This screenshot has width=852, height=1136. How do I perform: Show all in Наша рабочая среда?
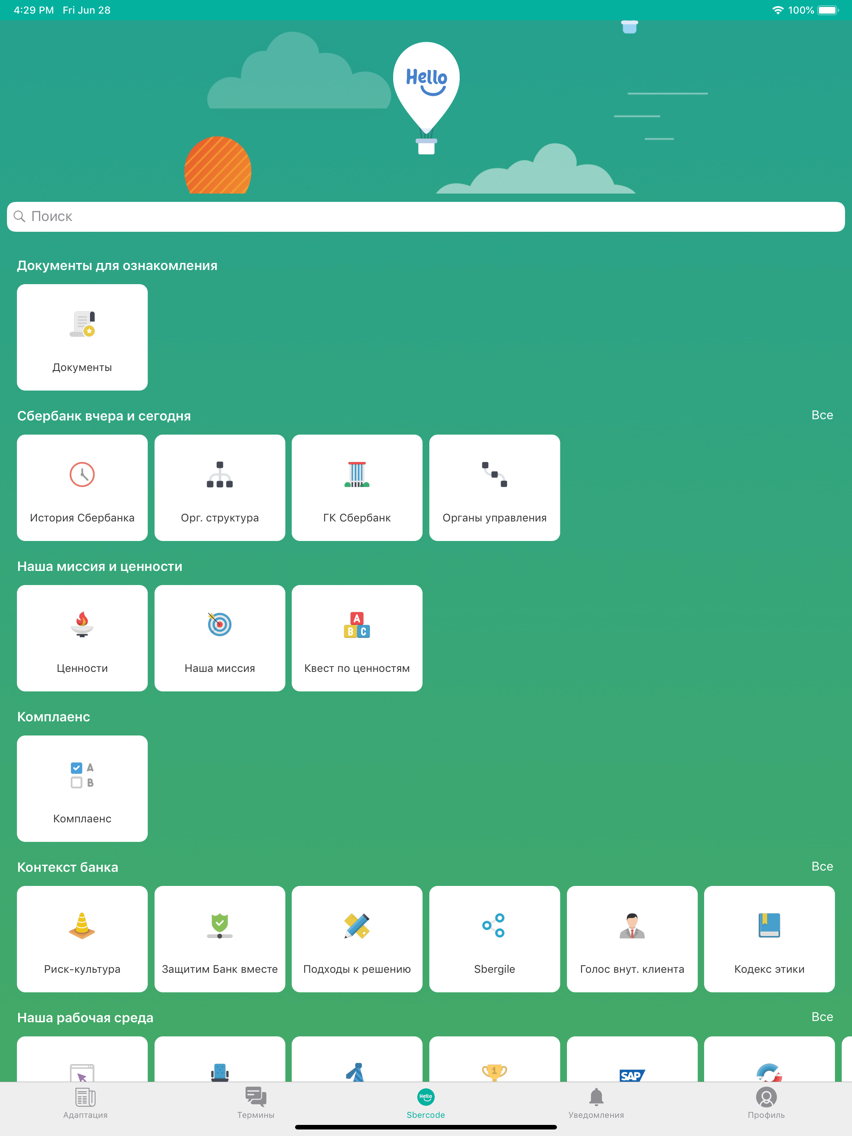(x=822, y=1017)
